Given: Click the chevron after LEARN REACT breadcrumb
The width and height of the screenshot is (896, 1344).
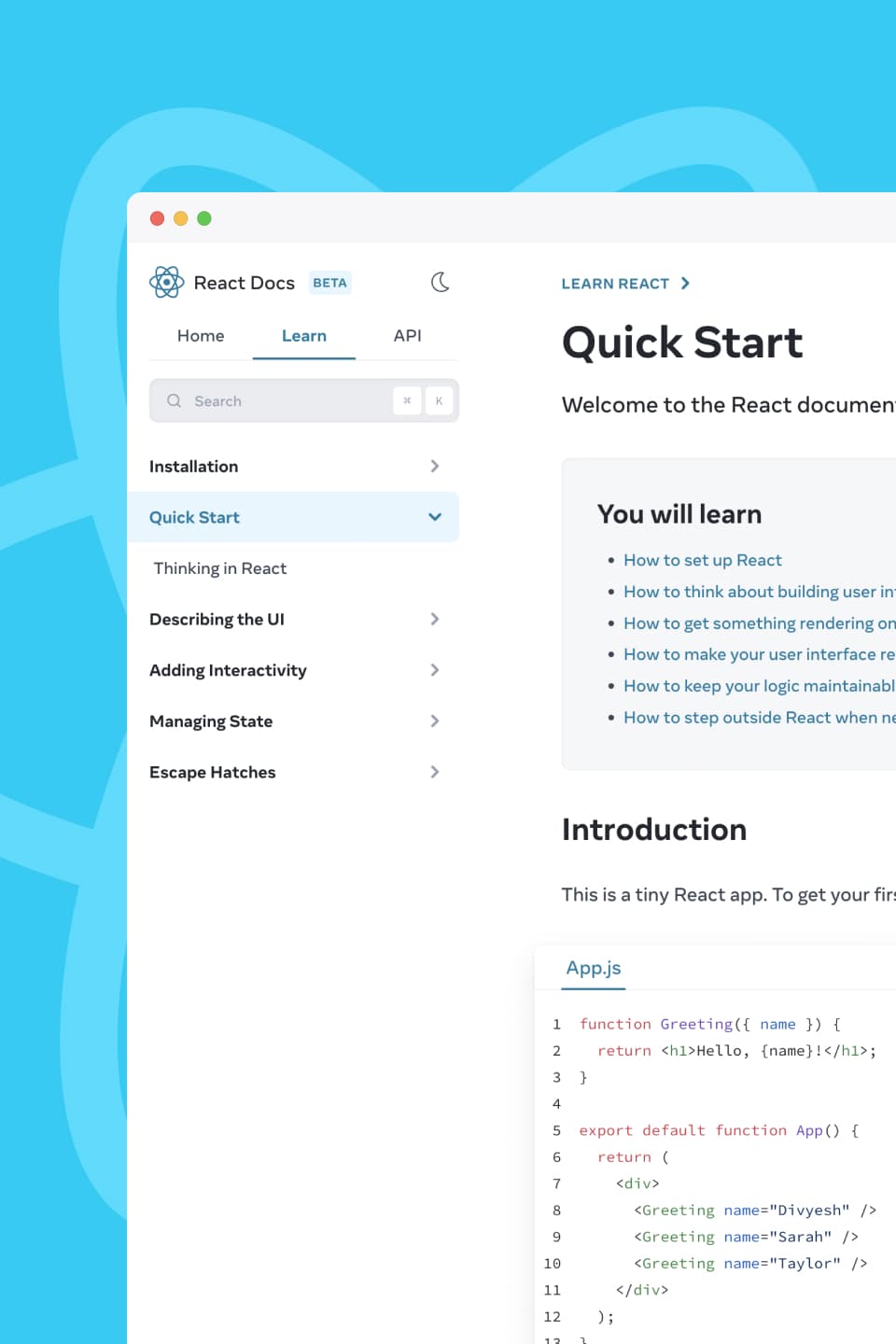Looking at the screenshot, I should click(686, 283).
